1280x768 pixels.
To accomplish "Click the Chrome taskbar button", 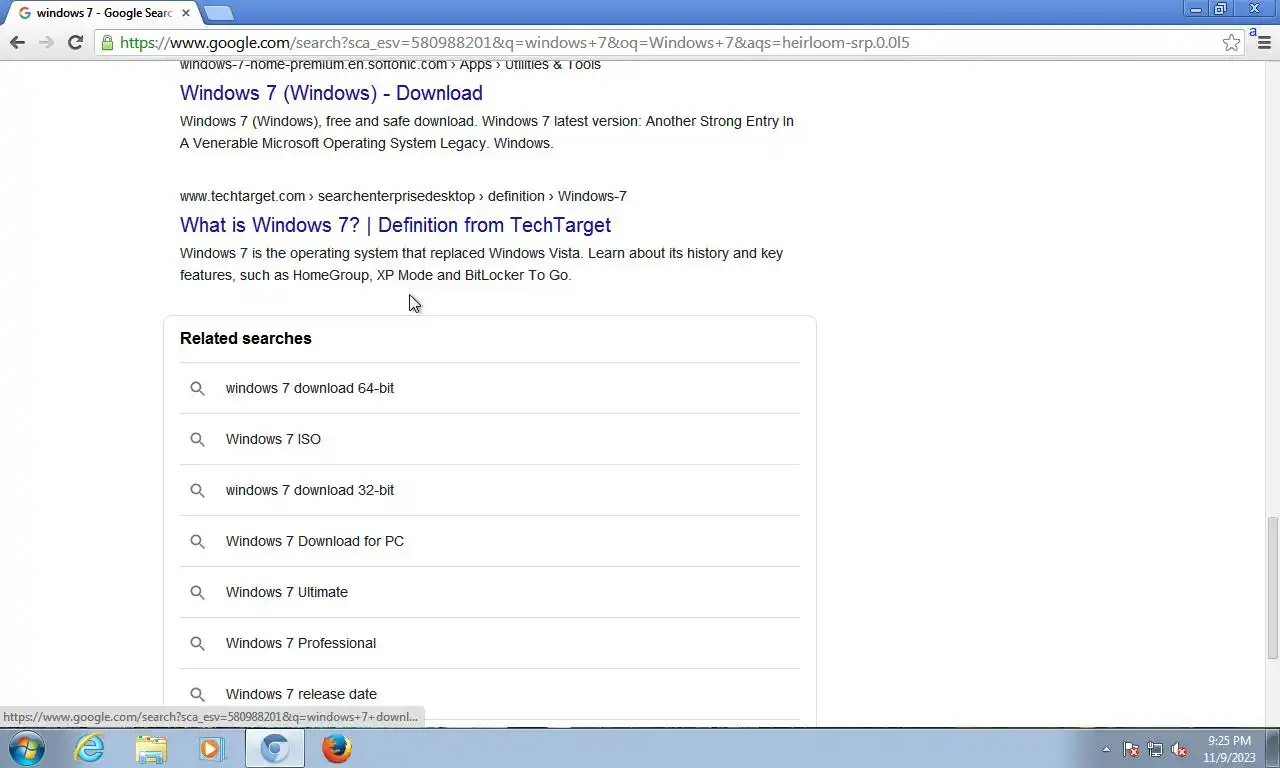I will click(x=275, y=748).
